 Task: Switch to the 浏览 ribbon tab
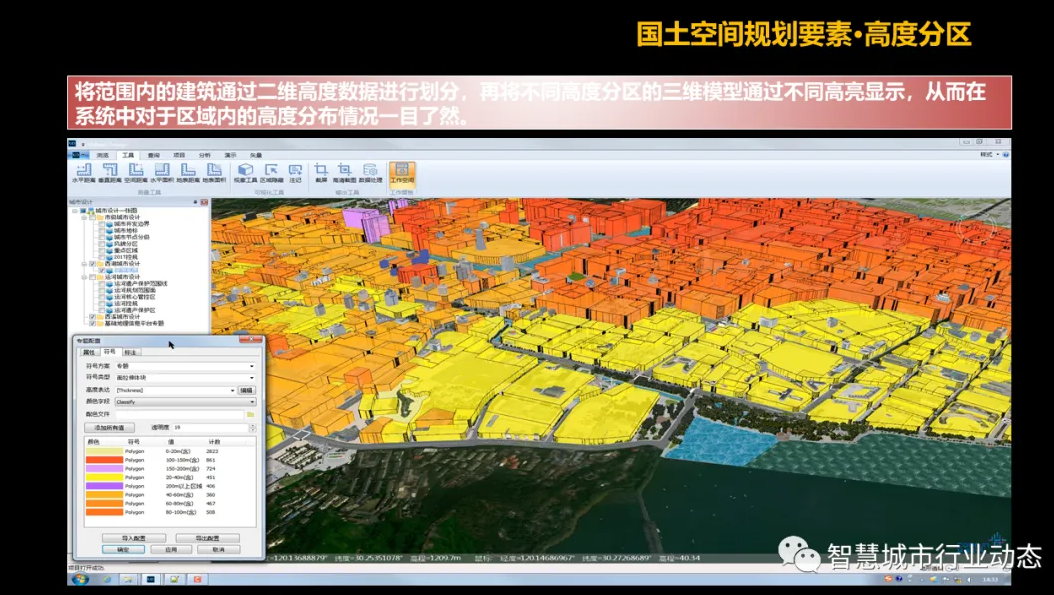point(102,155)
